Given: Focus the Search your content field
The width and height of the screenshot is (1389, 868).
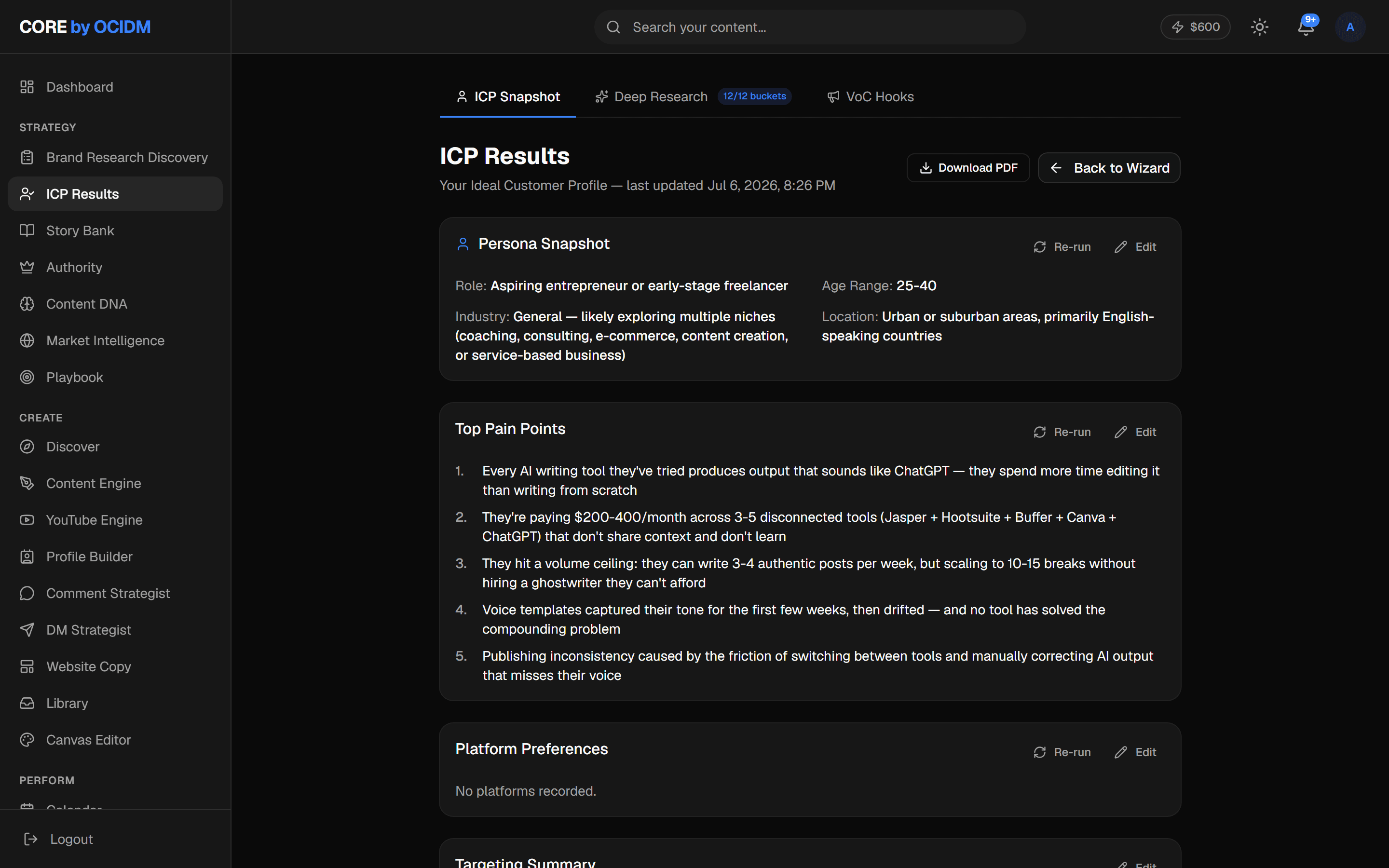Looking at the screenshot, I should [x=810, y=27].
